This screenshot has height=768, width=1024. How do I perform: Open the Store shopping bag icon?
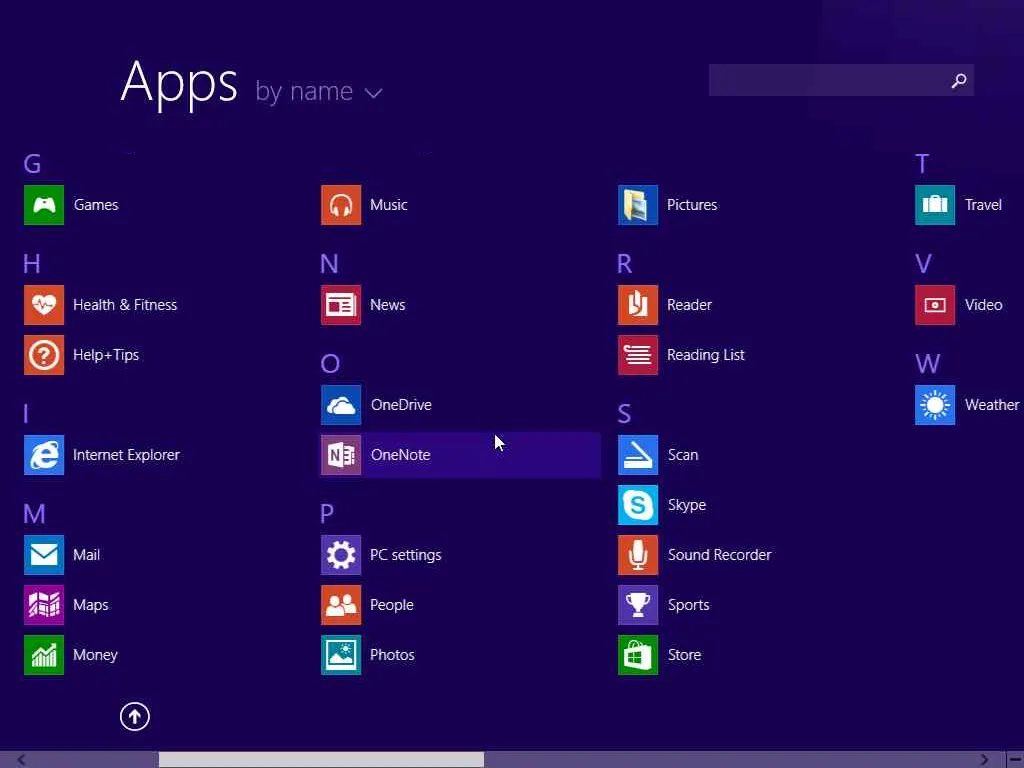[638, 654]
